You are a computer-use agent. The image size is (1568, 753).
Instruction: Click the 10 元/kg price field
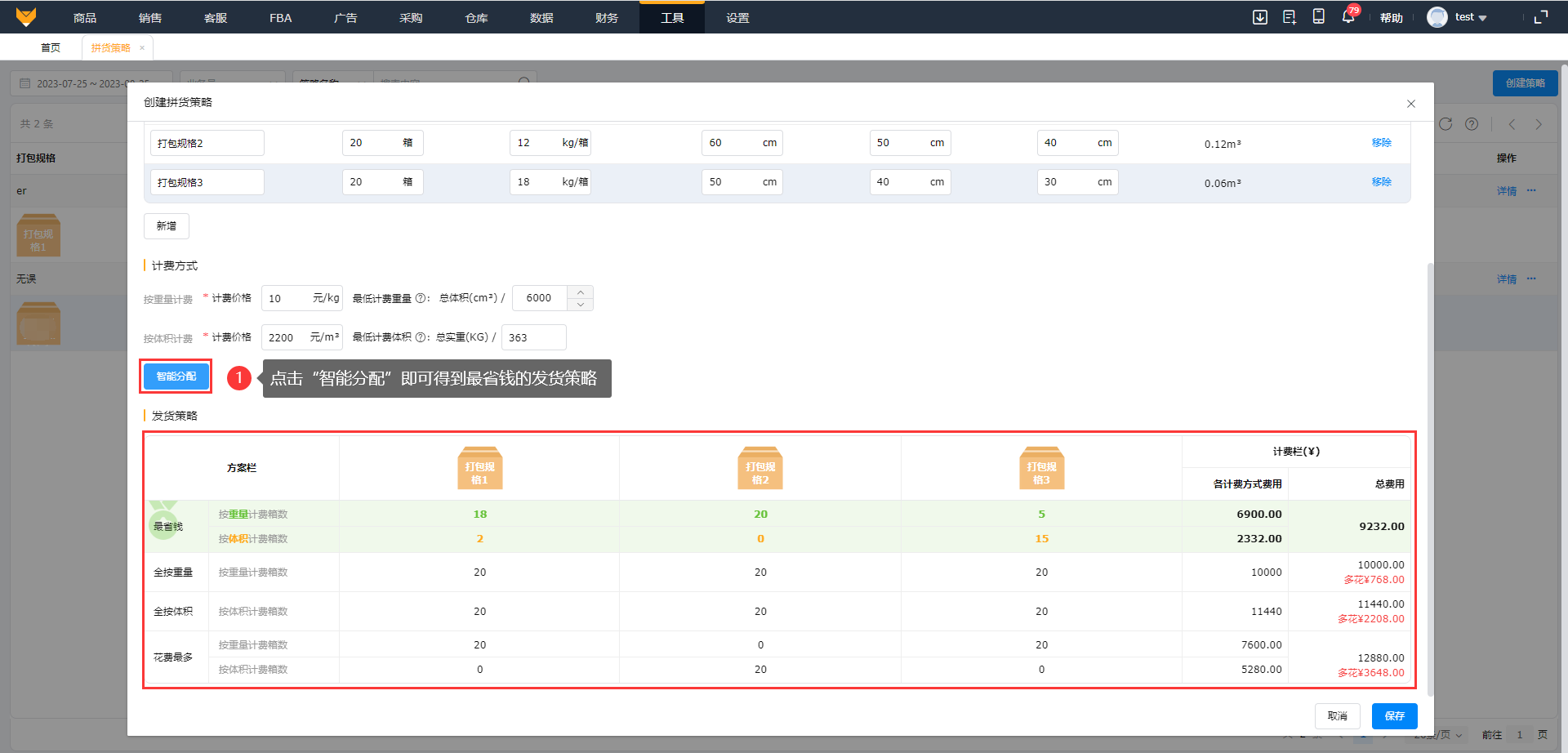[x=302, y=298]
